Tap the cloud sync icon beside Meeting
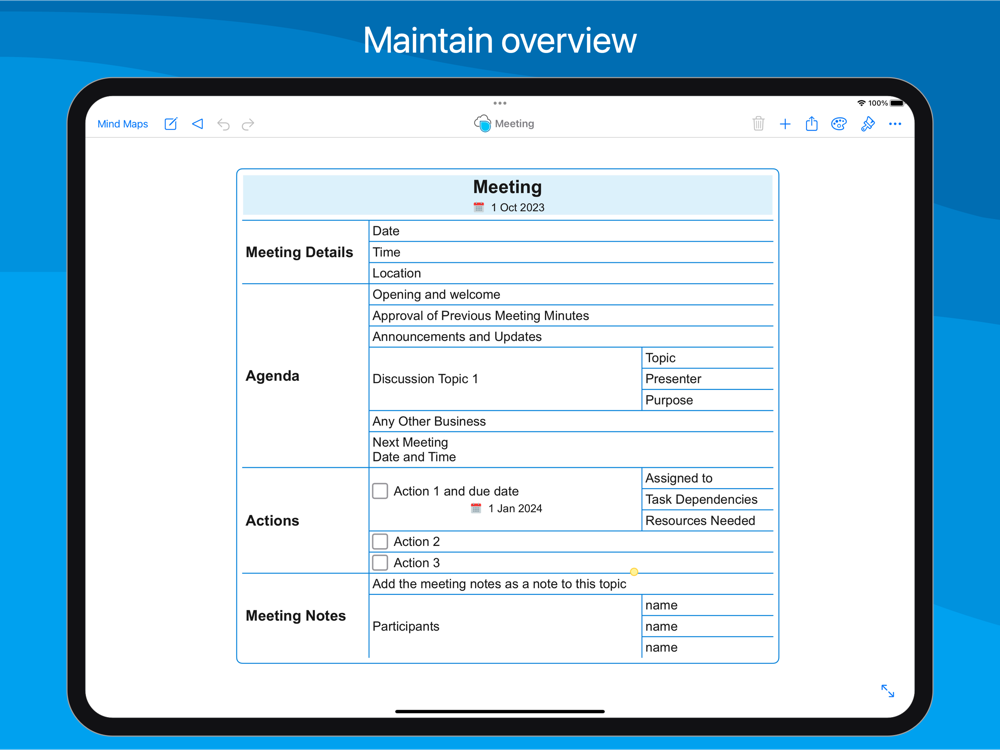The height and width of the screenshot is (750, 1000). [483, 123]
